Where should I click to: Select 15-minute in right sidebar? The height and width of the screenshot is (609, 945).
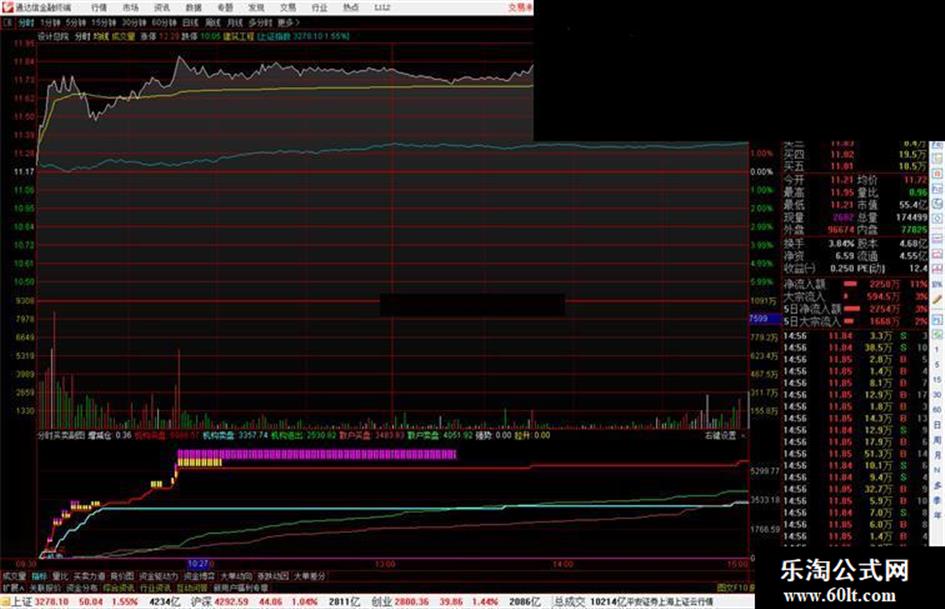click(x=937, y=380)
